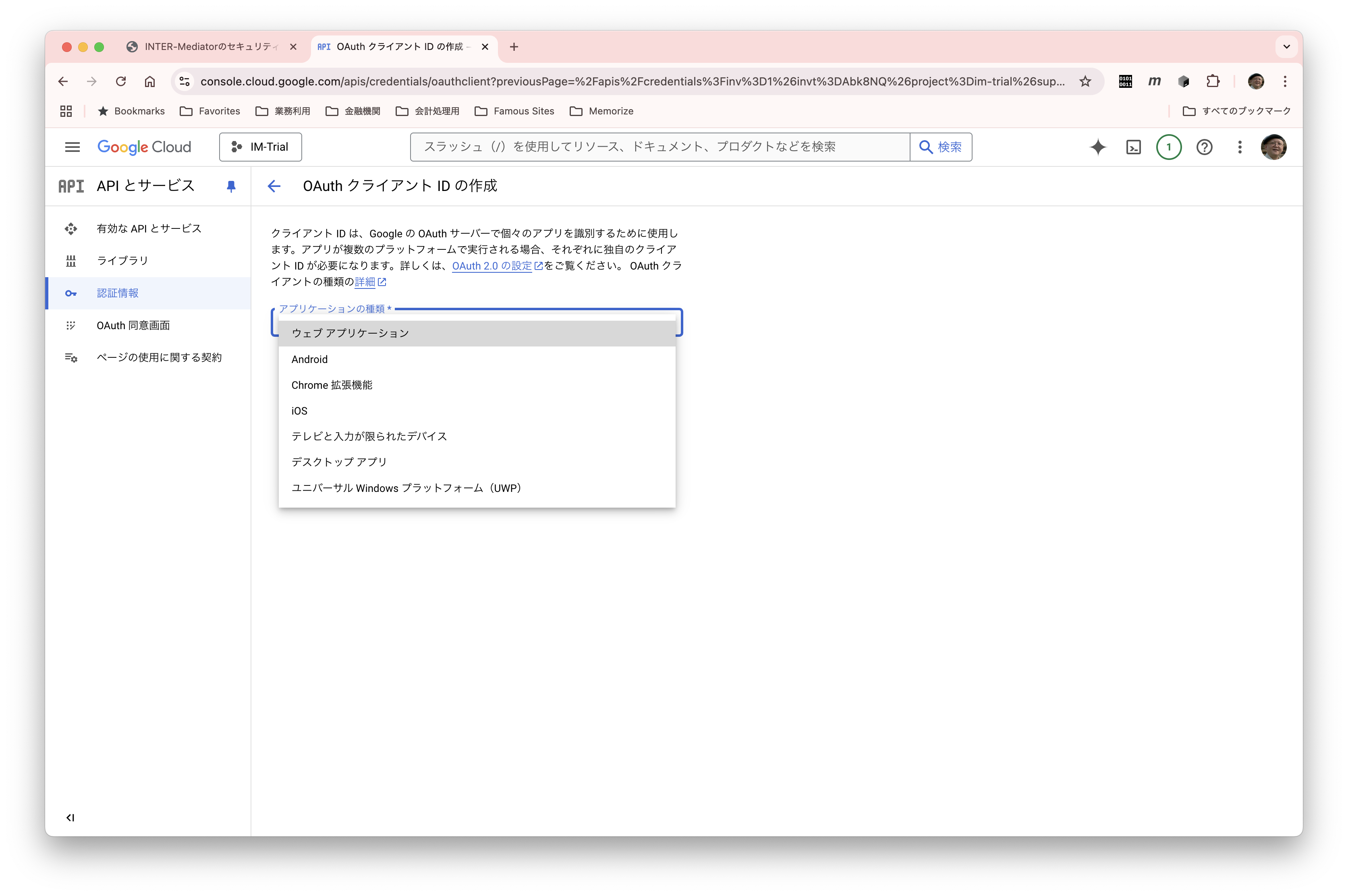
Task: Open a new browser tab
Action: [514, 47]
